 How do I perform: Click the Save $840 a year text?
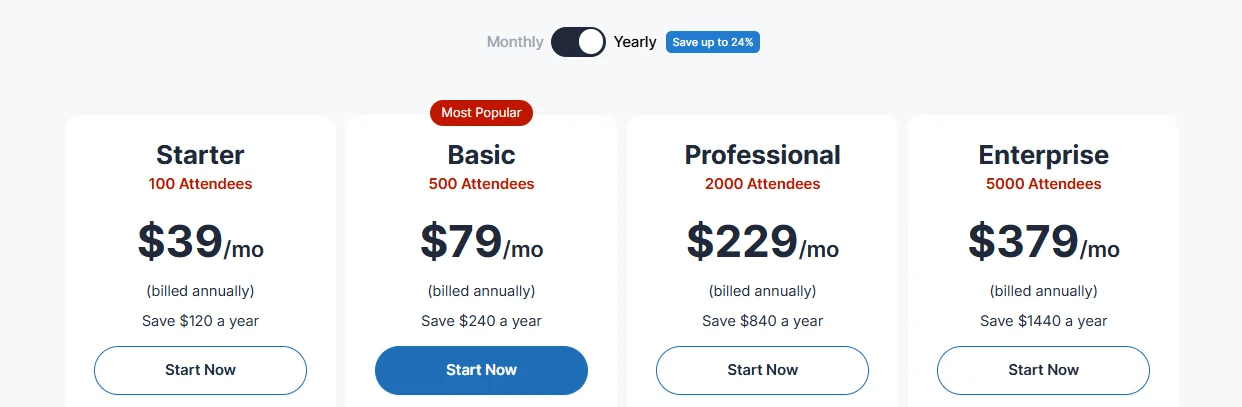click(x=762, y=321)
